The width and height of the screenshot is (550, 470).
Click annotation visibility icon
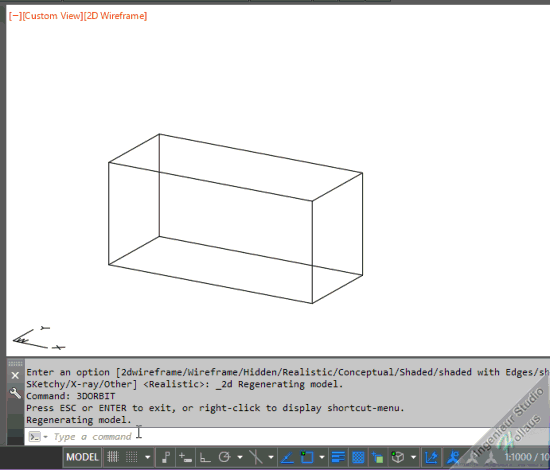click(453, 457)
